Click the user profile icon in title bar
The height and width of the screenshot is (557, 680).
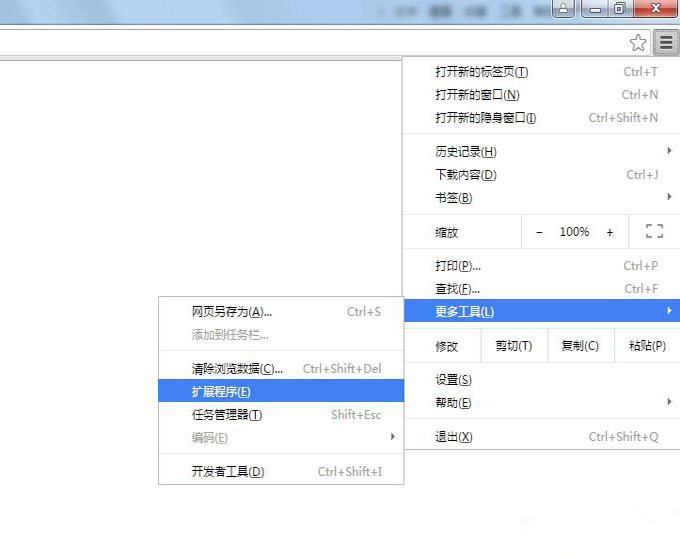coord(563,9)
